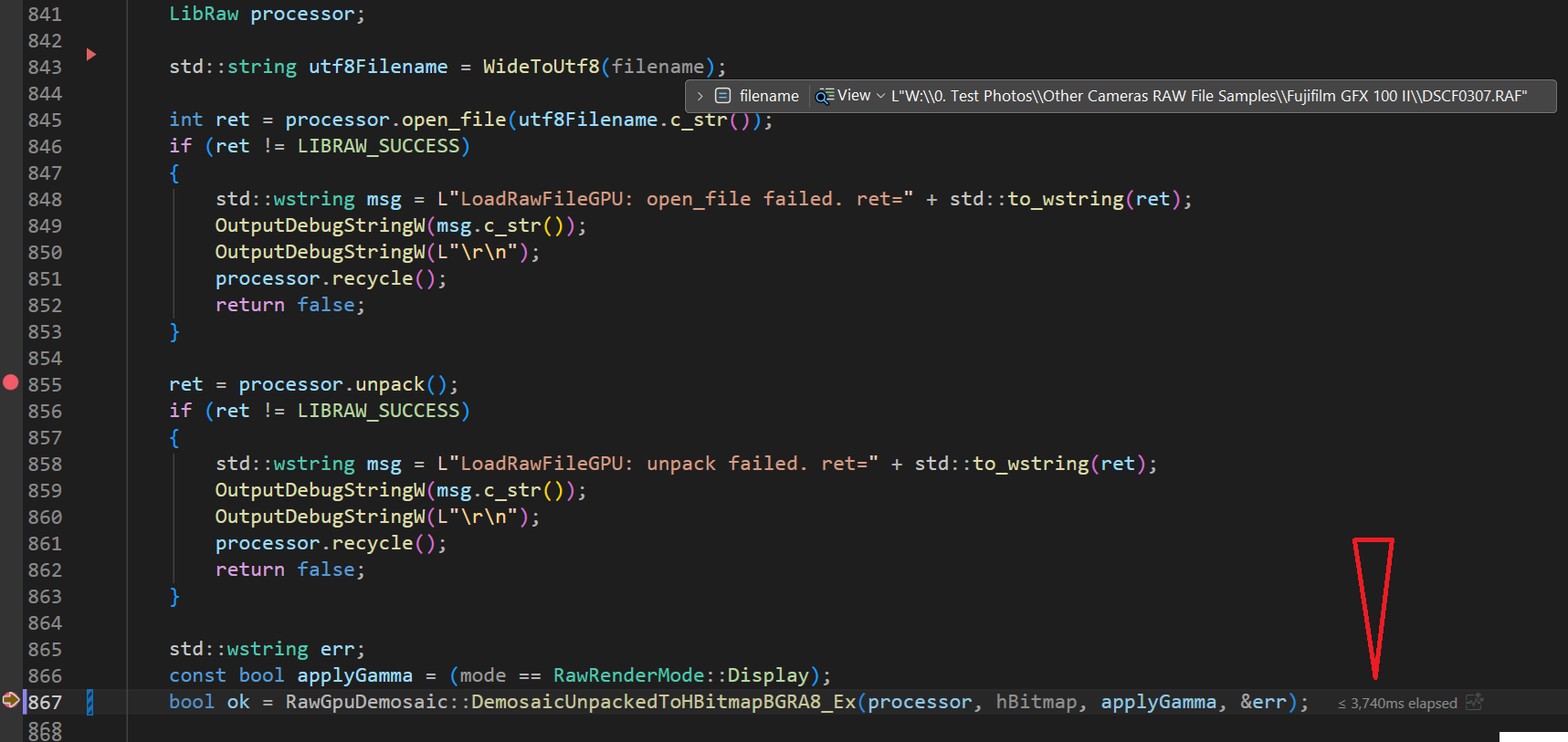Open diagnostics icon next to elapsed time
The image size is (1568, 742).
pyautogui.click(x=1474, y=702)
